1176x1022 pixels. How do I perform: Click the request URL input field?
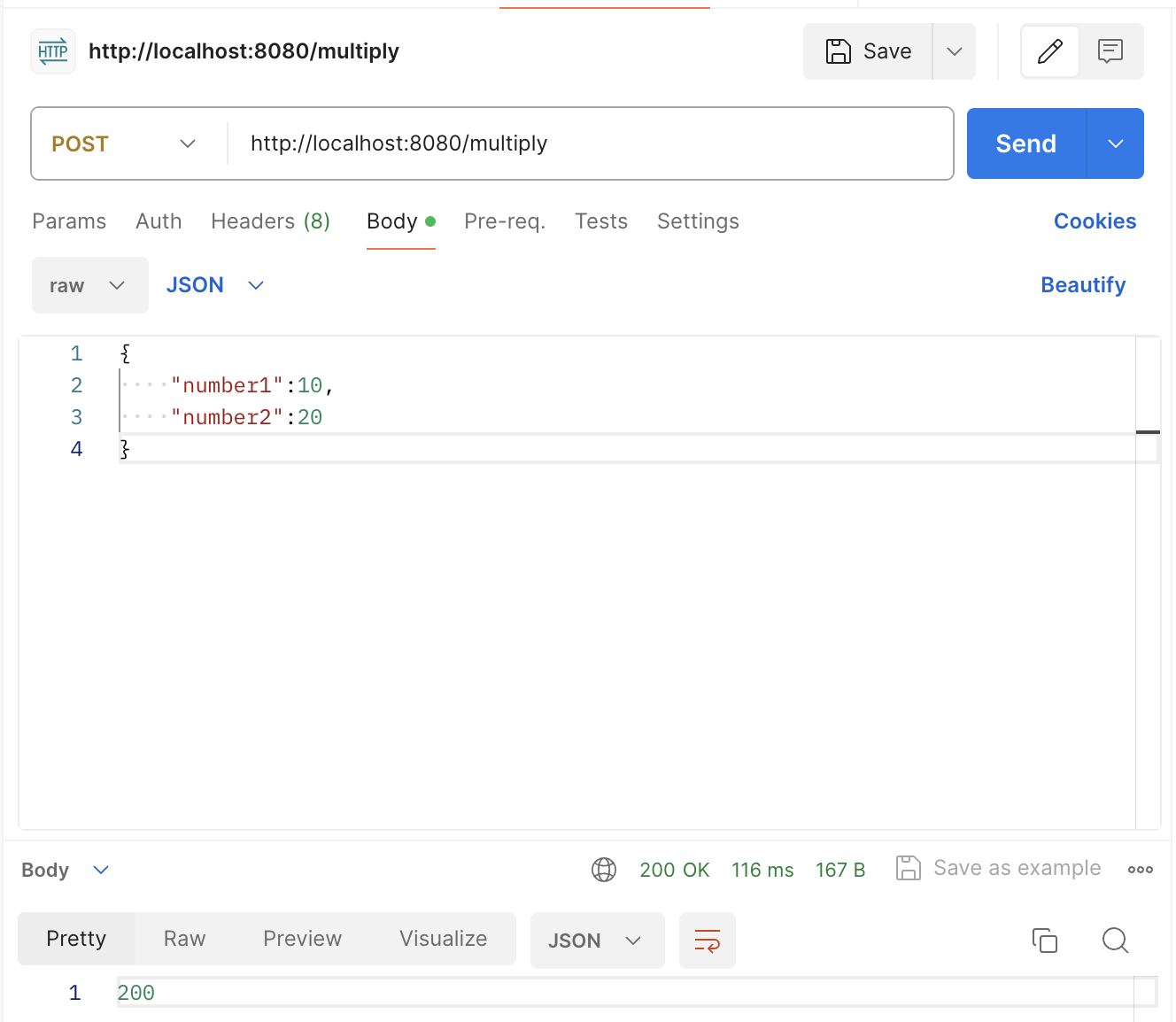click(590, 143)
